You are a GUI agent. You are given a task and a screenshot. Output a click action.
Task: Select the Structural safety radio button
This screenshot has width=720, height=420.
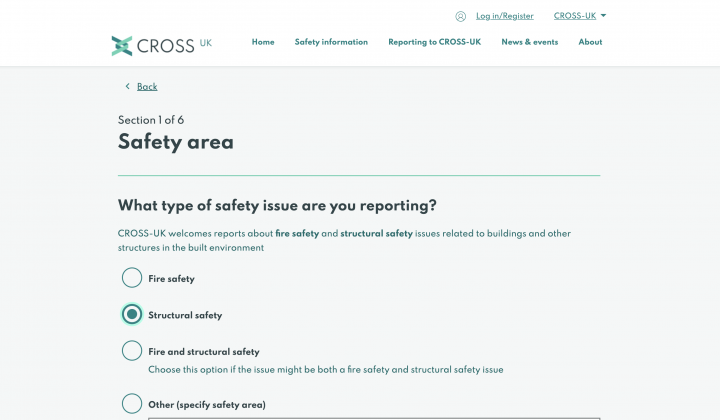point(132,314)
